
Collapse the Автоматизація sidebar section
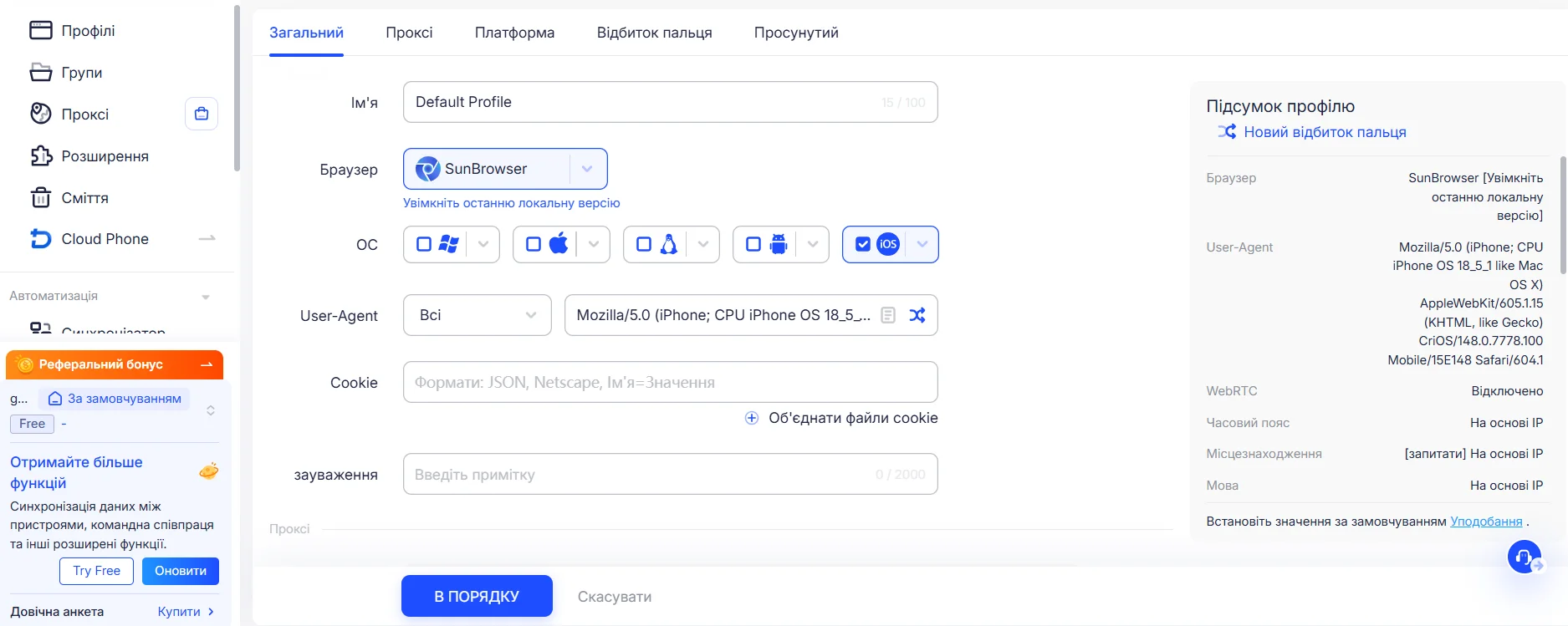click(206, 297)
